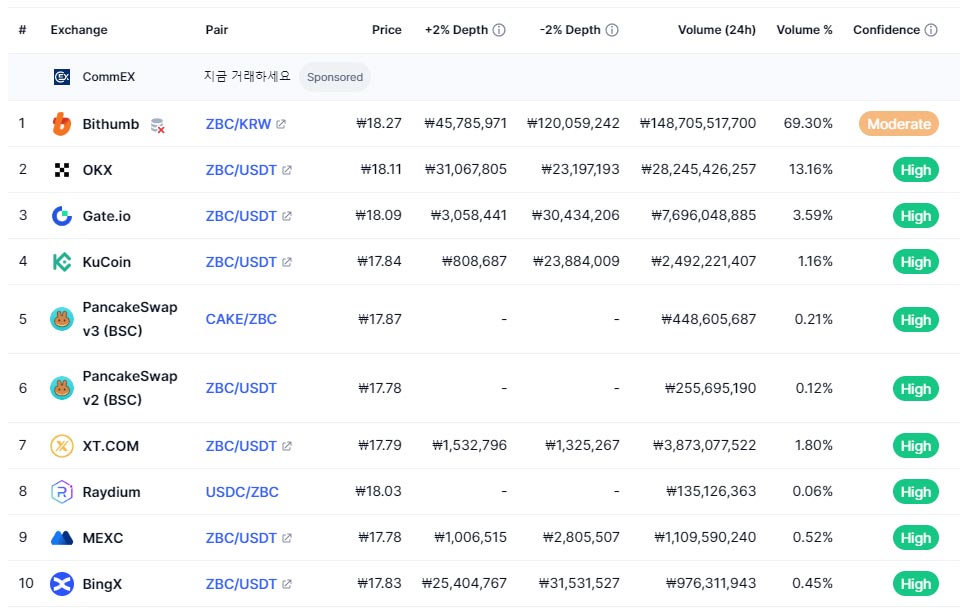Click the CommEX exchange logo
The height and width of the screenshot is (610, 960).
pos(62,77)
